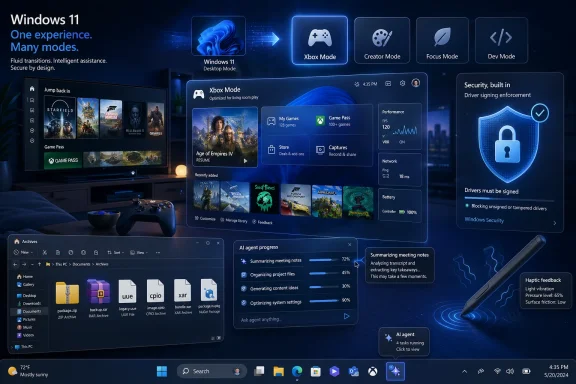The height and width of the screenshot is (384, 576).
Task: Switch to Xbox Mode tile
Action: [320, 40]
